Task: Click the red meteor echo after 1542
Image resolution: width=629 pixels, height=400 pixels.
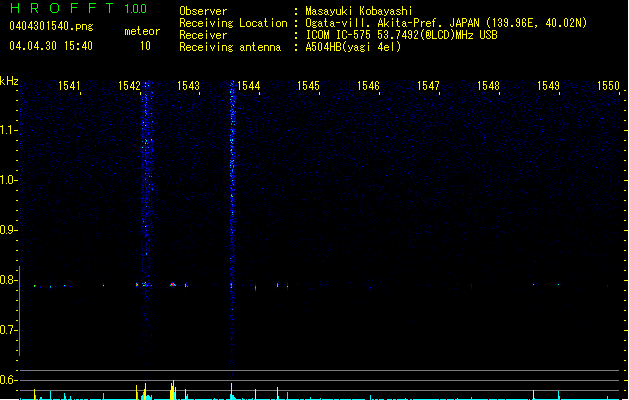Action: (172, 284)
